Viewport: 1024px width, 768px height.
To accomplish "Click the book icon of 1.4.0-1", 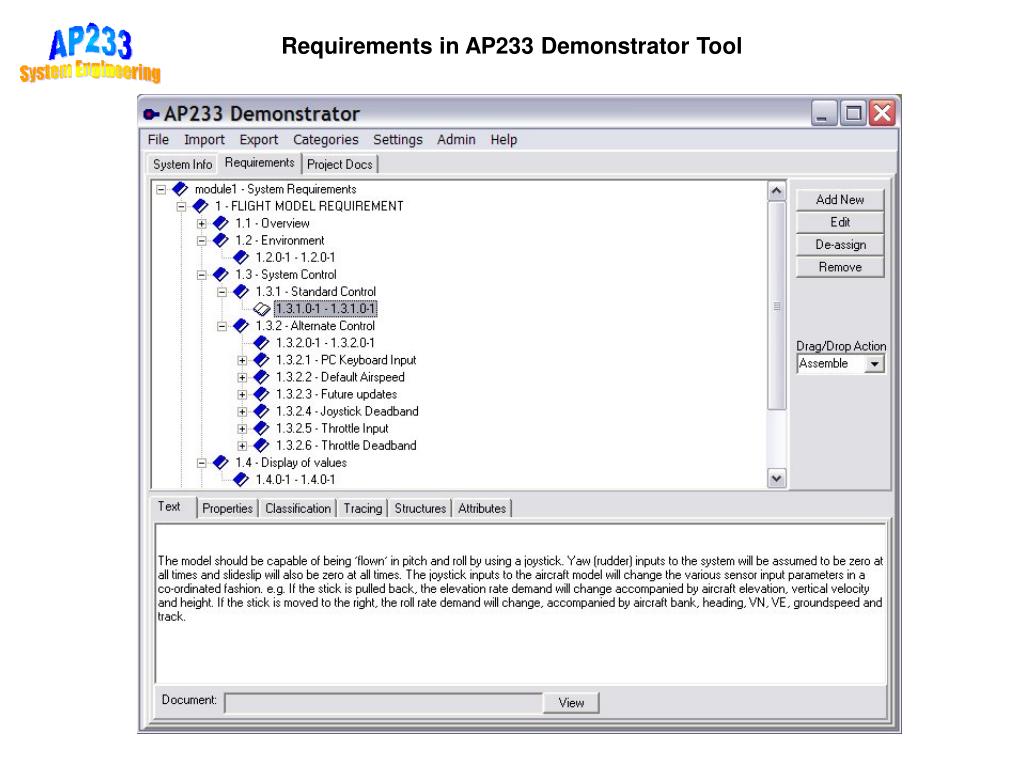I will tap(241, 479).
